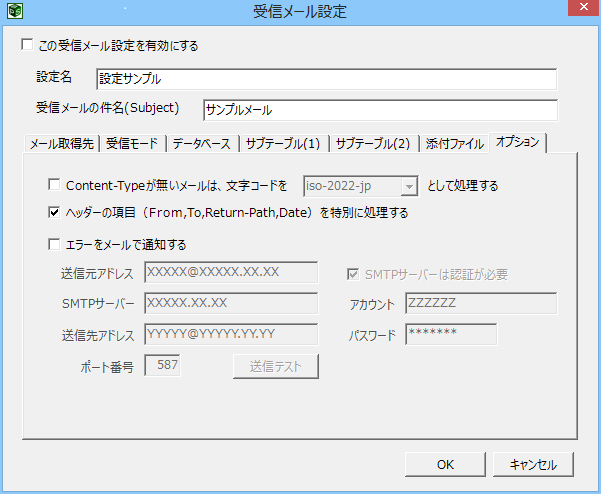Screen dimensions: 601x494
Task: Click the application icon in title bar
Action: pos(15,11)
